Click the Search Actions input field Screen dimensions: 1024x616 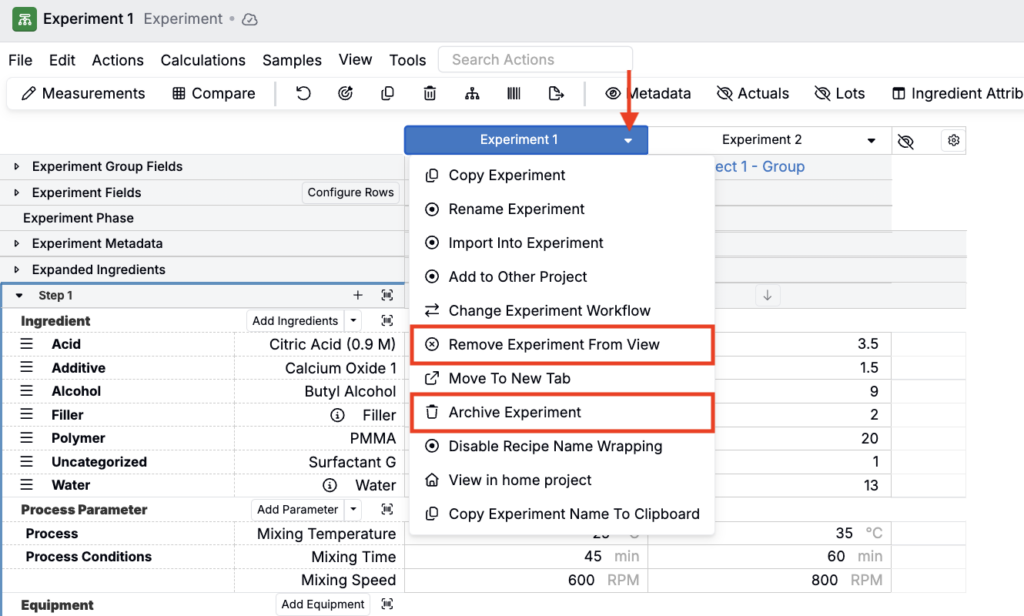[535, 60]
